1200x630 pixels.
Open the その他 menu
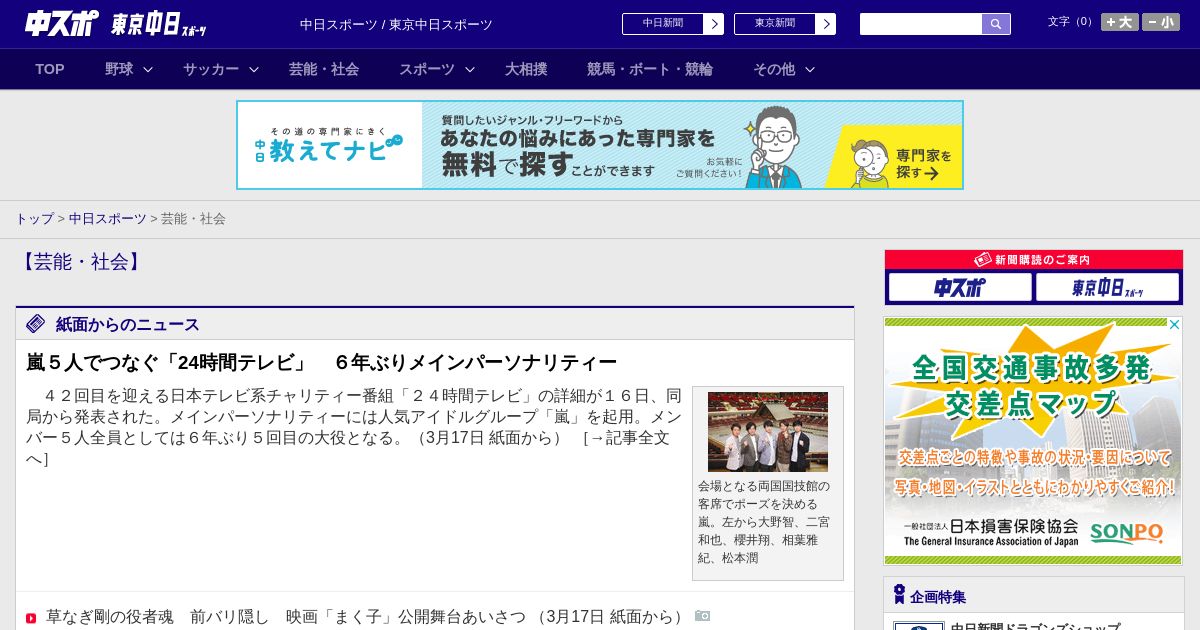tap(774, 69)
